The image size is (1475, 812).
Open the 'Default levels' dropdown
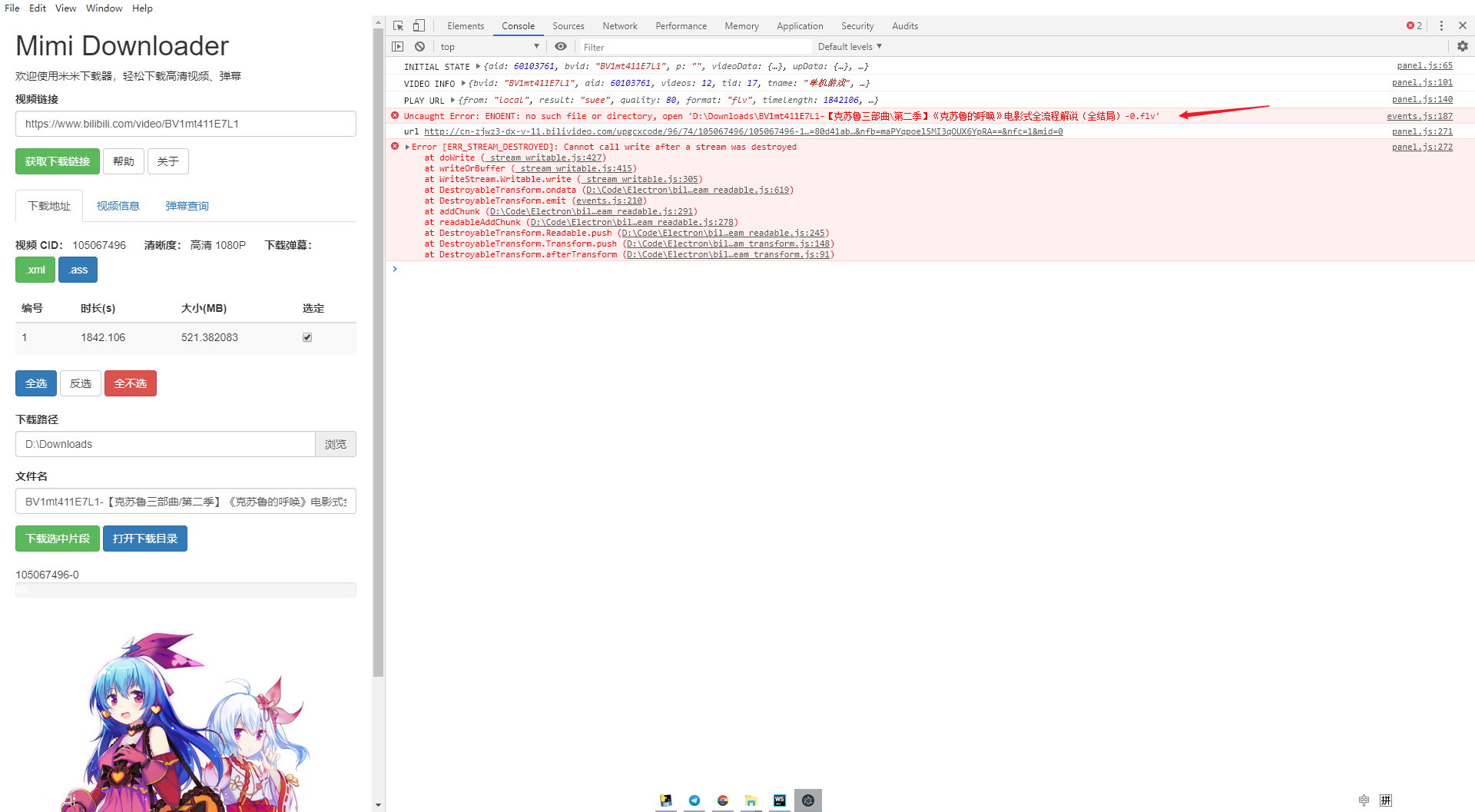coord(848,46)
